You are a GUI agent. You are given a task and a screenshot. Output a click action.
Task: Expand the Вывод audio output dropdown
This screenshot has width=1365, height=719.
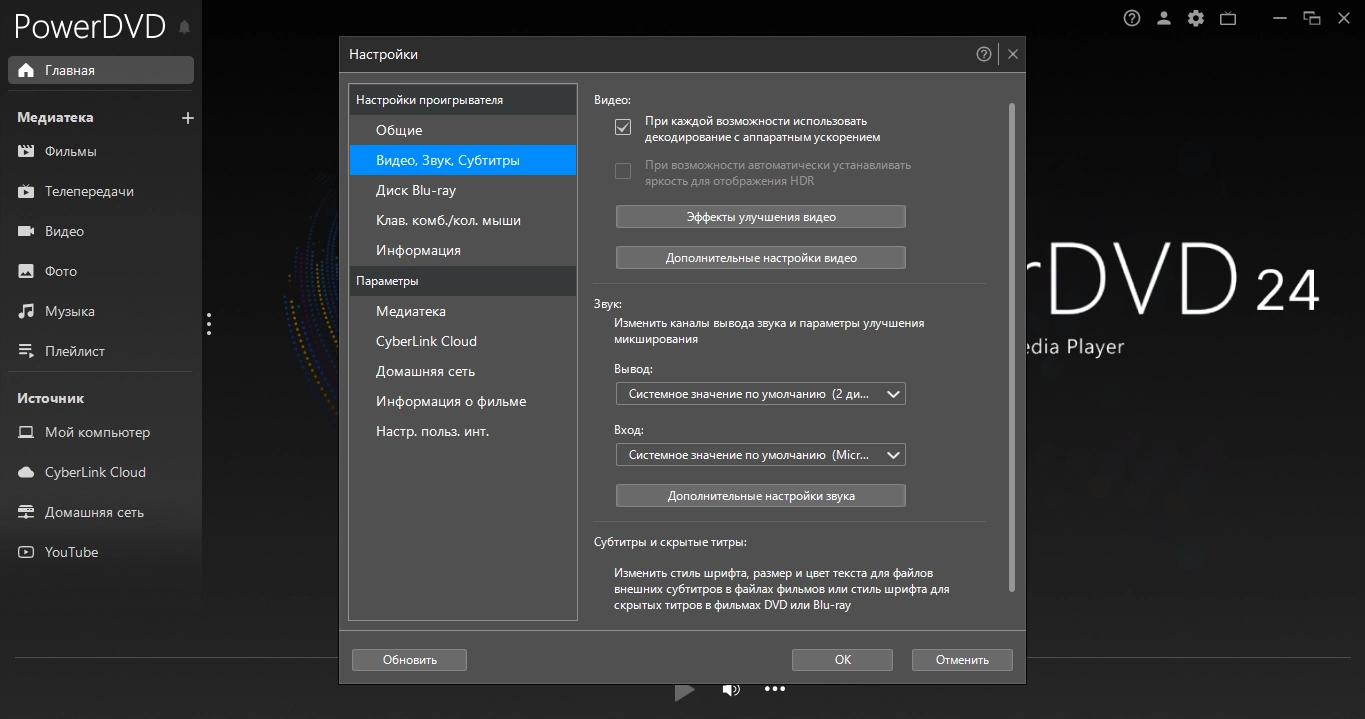click(x=760, y=394)
